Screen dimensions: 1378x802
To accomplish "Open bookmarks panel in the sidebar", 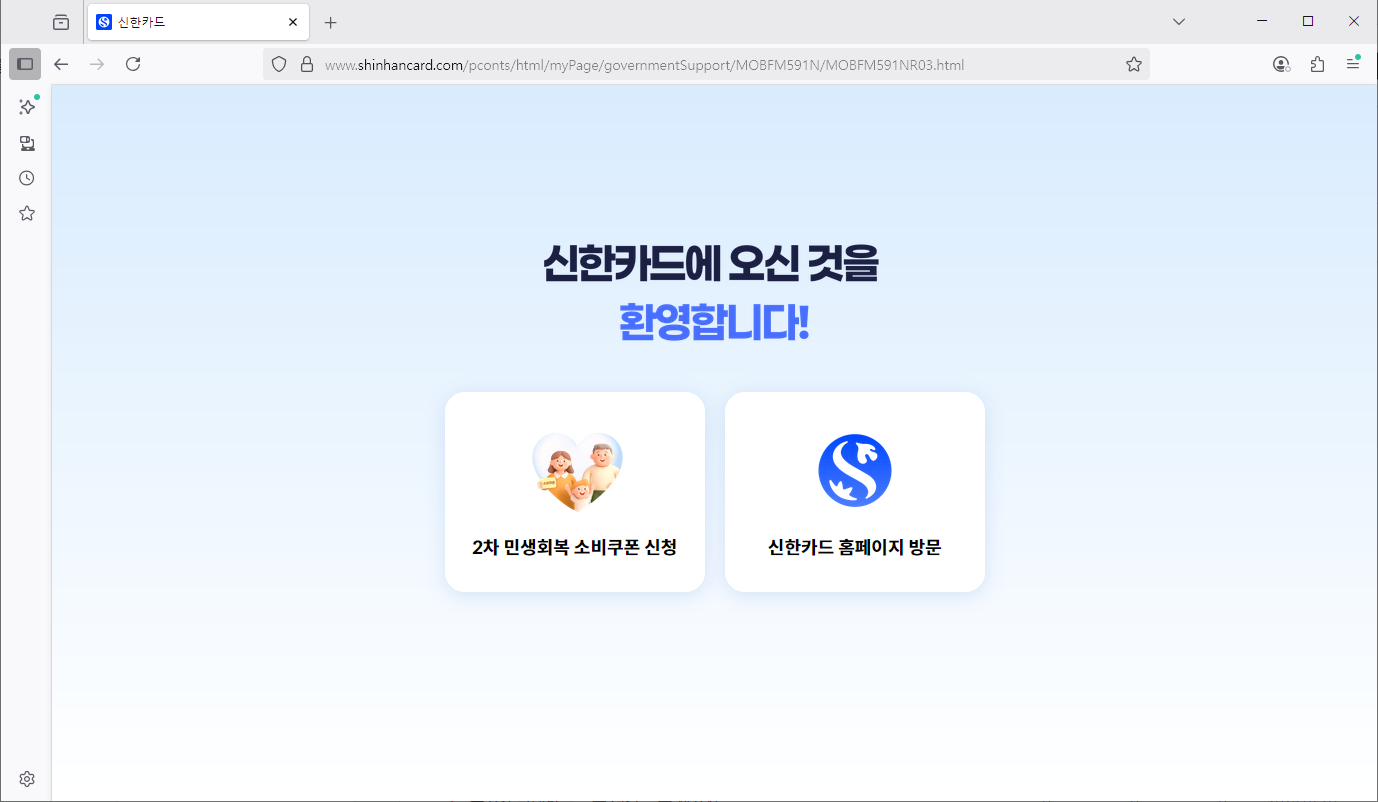I will (26, 212).
